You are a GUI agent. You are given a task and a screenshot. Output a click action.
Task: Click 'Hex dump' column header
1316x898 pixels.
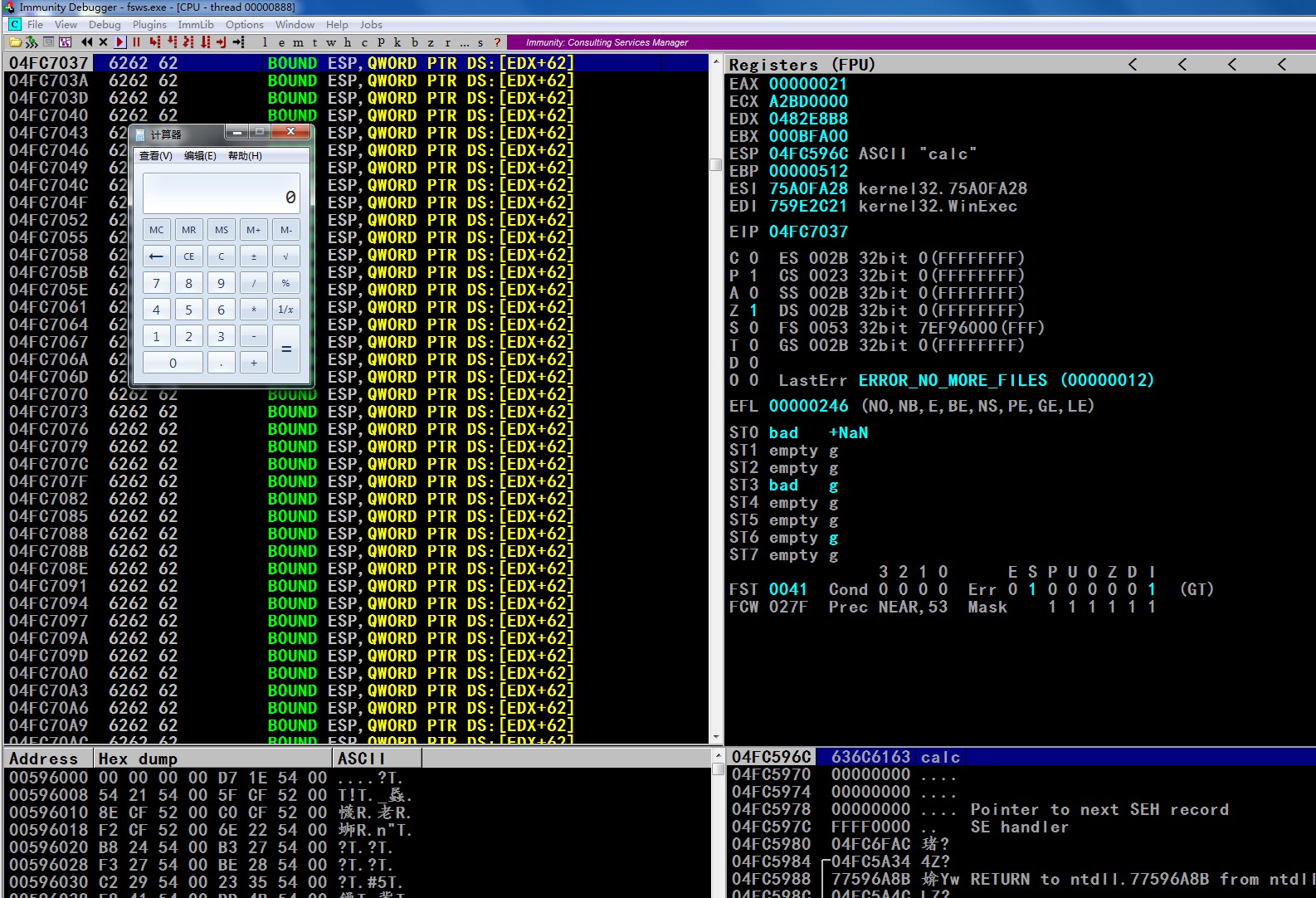[213, 759]
